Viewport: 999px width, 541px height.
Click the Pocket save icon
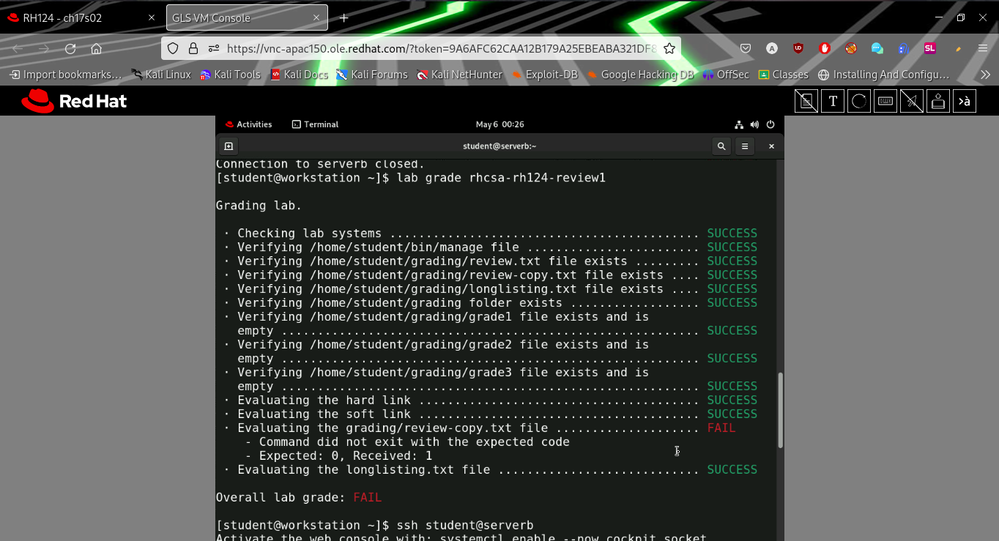point(746,48)
